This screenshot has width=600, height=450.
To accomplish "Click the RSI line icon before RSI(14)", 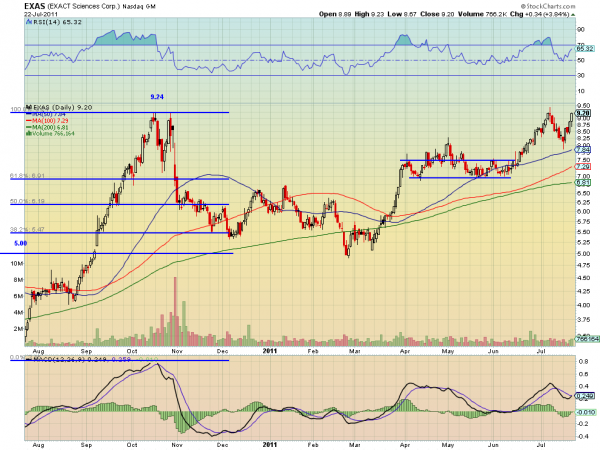I will [x=29, y=22].
